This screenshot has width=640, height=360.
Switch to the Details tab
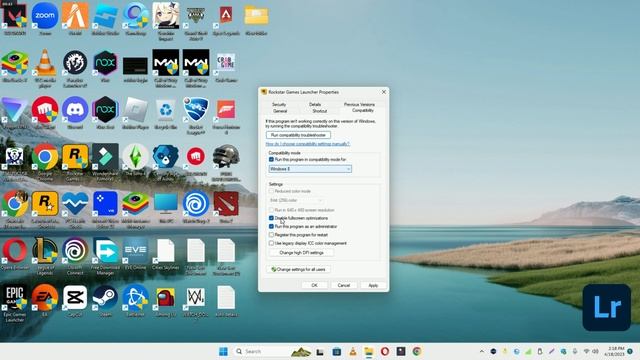point(315,104)
